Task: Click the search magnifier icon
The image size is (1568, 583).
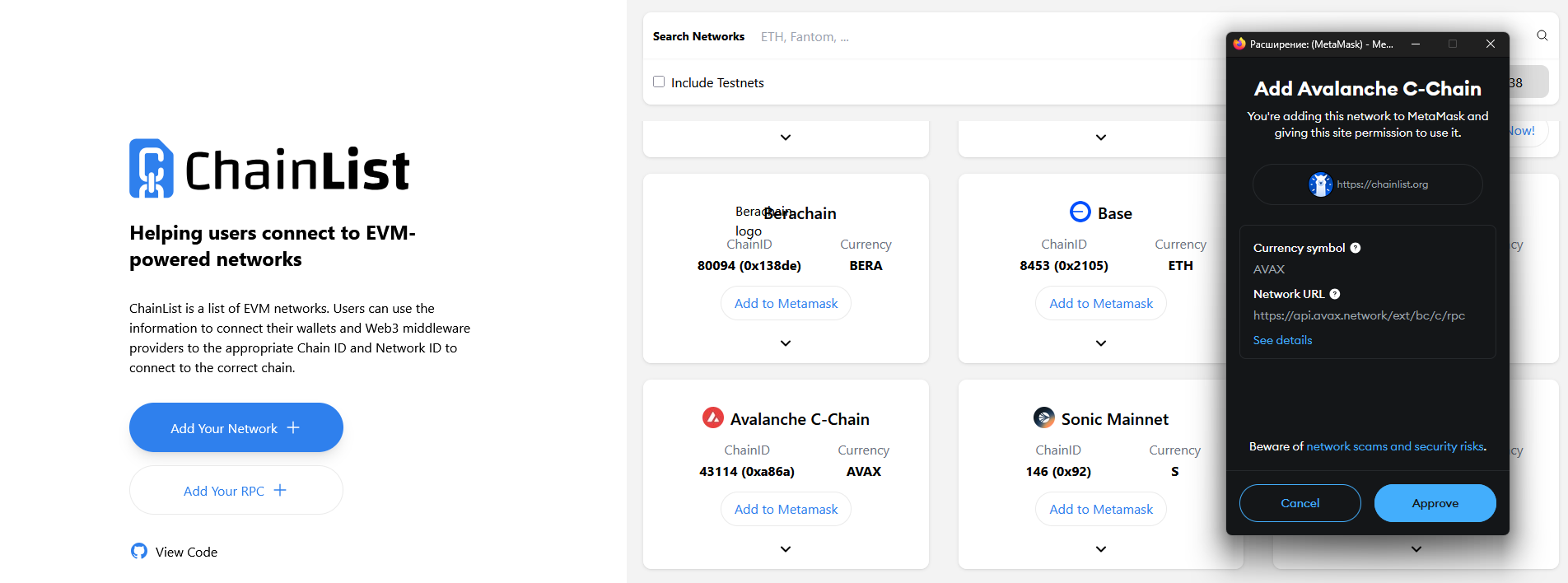Action: tap(1542, 35)
